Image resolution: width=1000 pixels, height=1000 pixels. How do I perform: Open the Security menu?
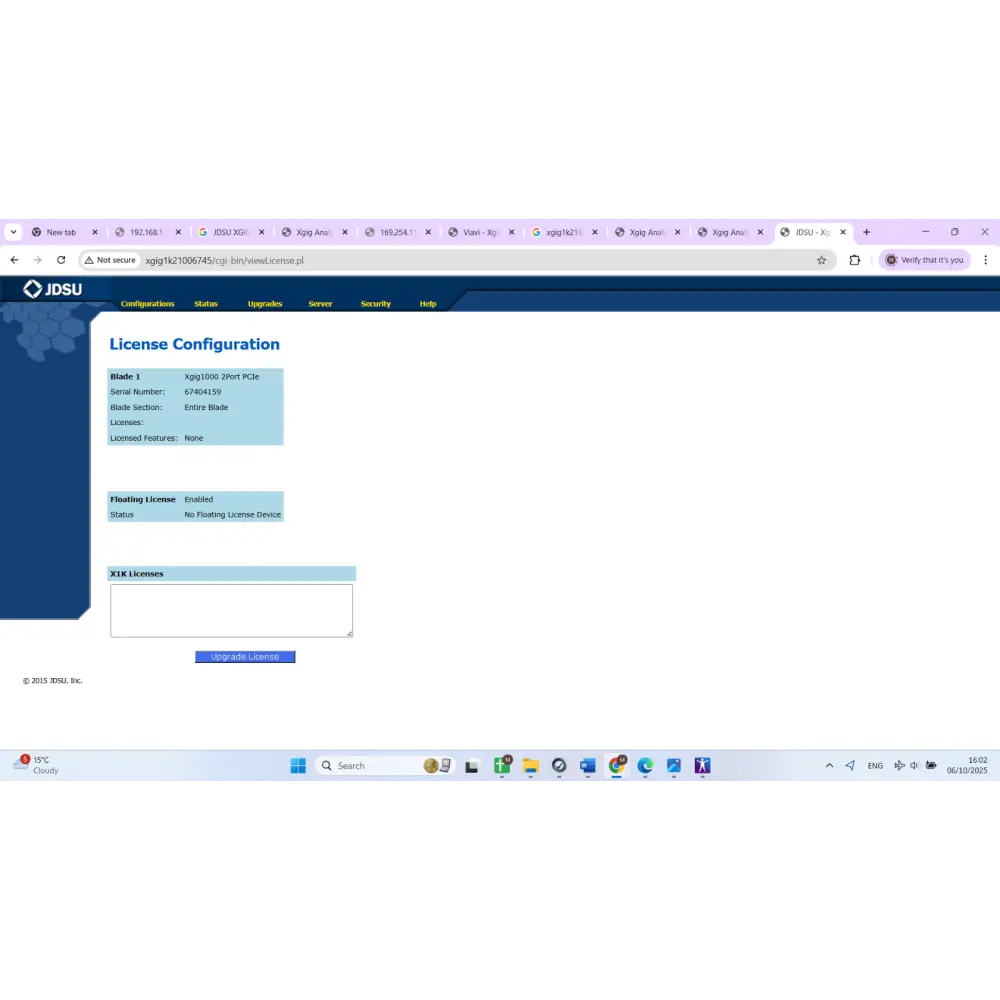[x=376, y=304]
